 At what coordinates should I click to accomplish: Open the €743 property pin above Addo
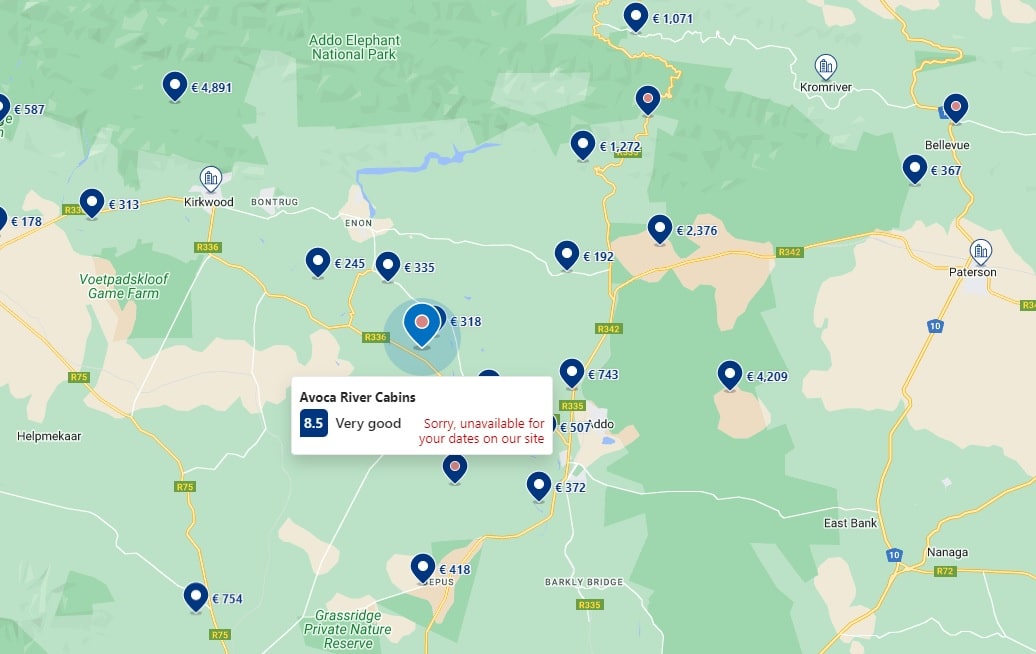[x=572, y=372]
